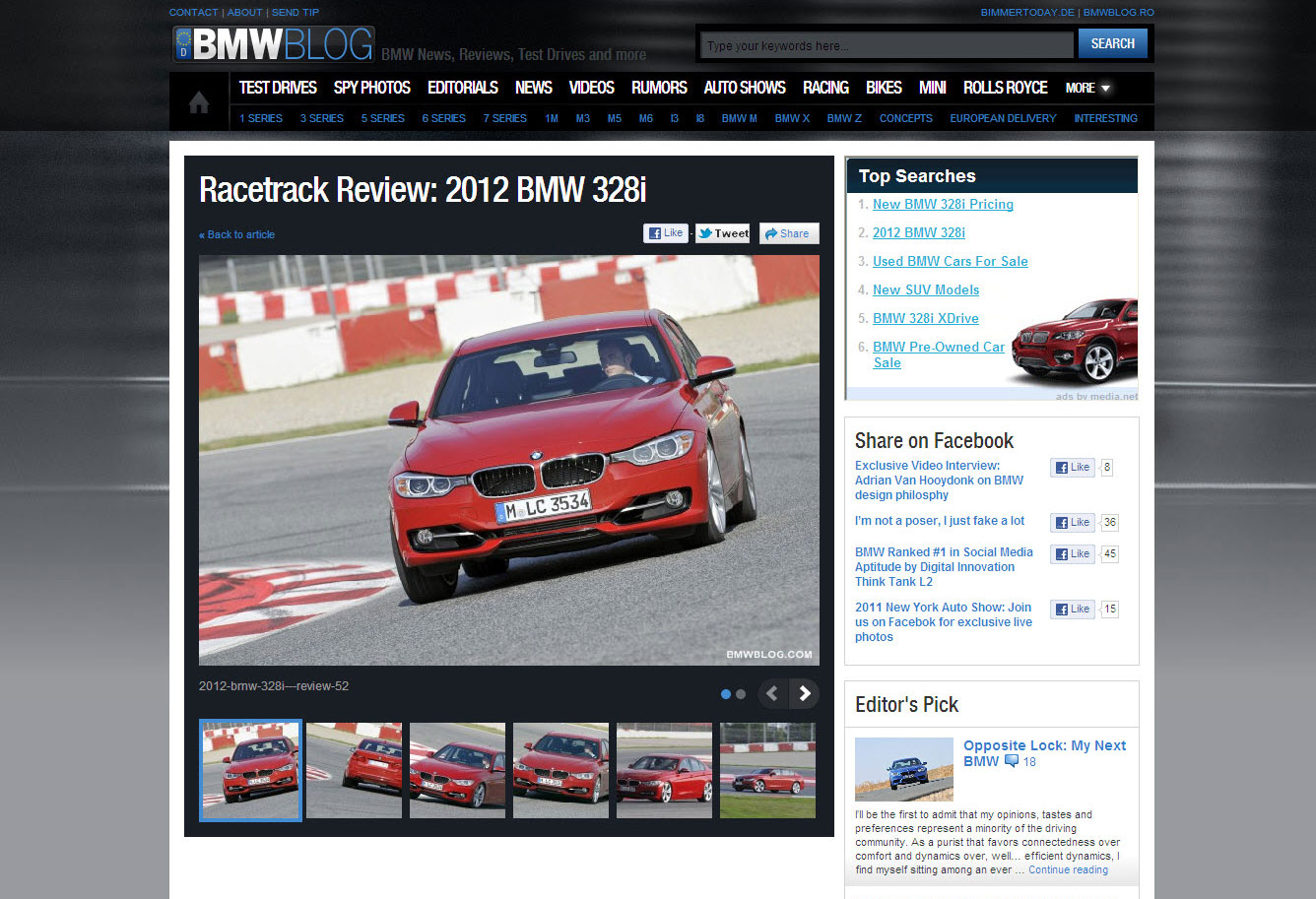
Task: Open 'New BMW 328i Pricing' top search
Action: click(943, 204)
